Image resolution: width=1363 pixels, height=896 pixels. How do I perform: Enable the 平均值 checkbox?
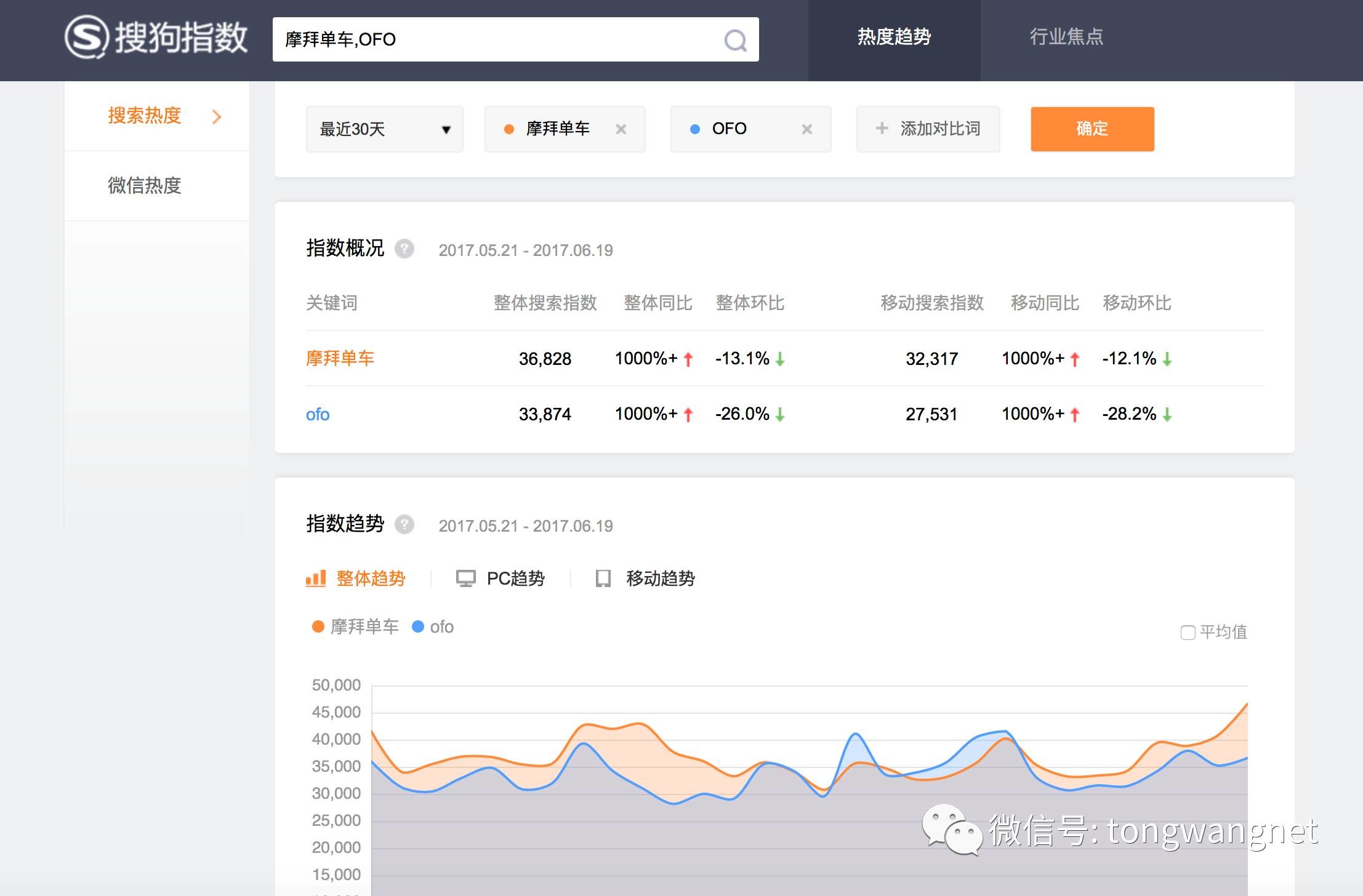pyautogui.click(x=1188, y=633)
